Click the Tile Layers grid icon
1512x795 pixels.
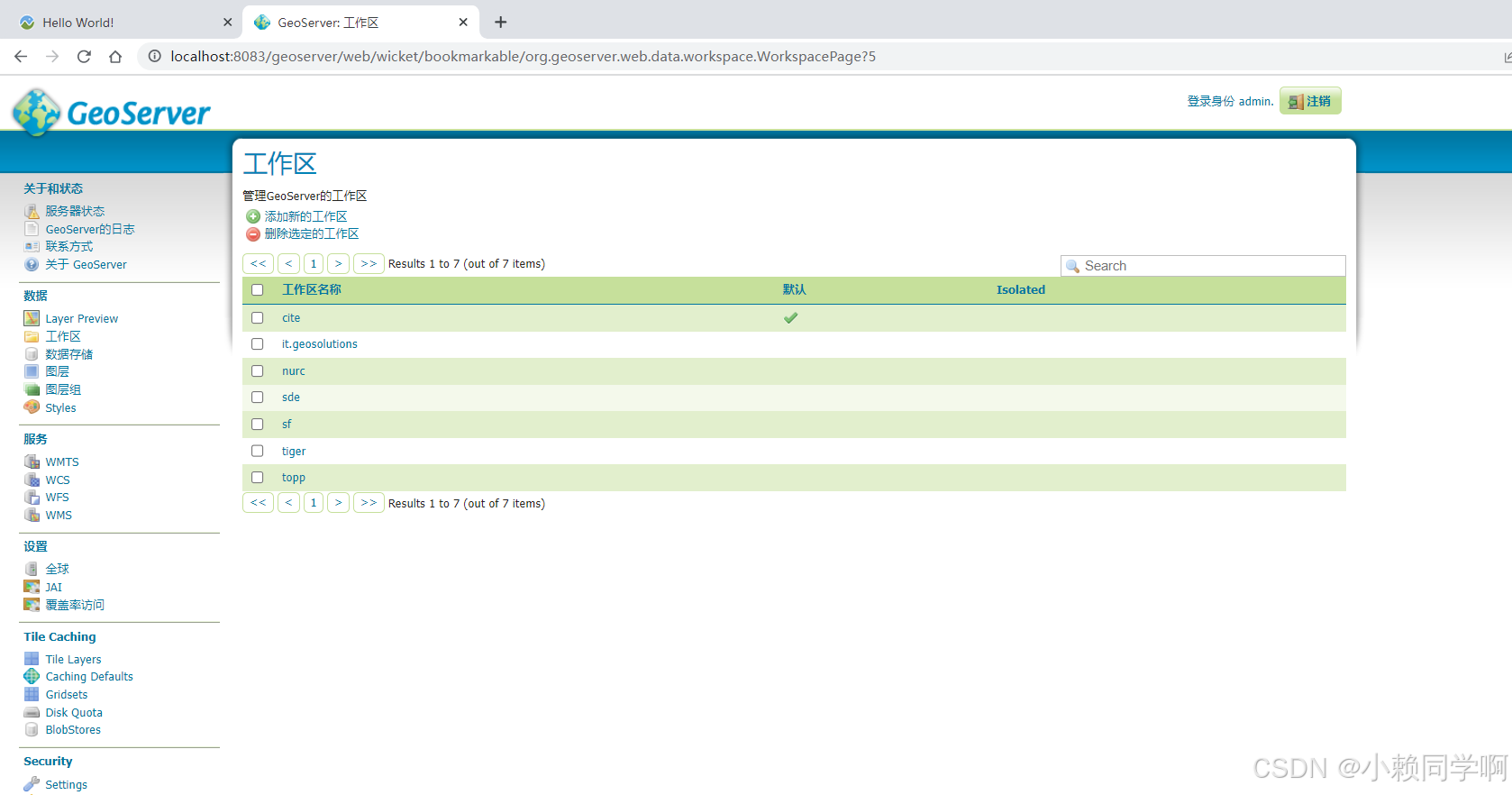coord(32,659)
